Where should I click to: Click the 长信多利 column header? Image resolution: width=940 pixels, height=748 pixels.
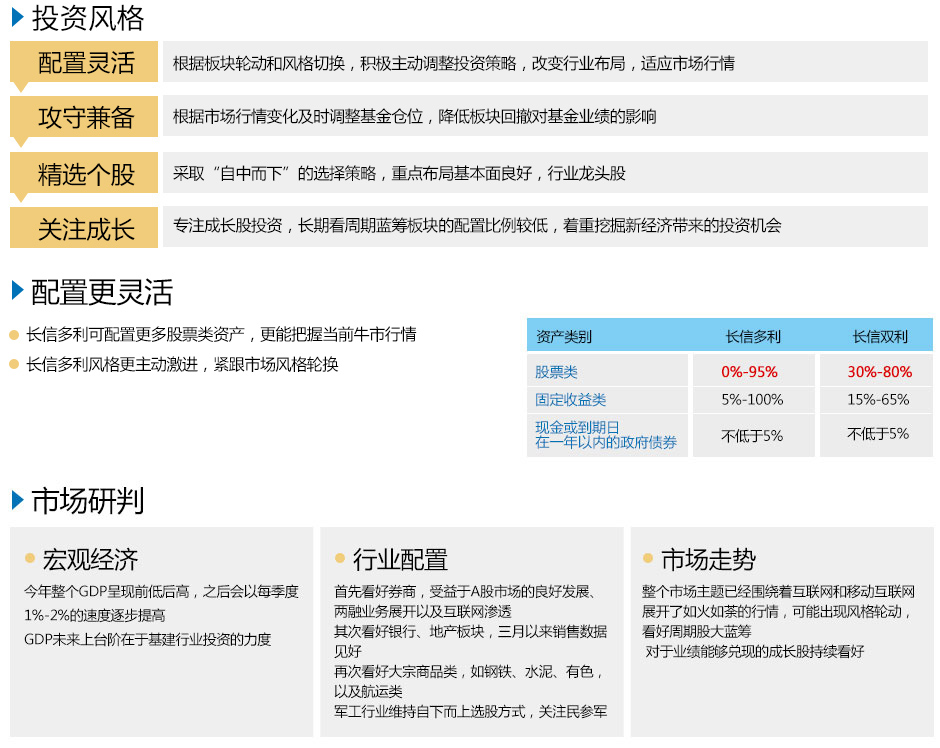[752, 336]
